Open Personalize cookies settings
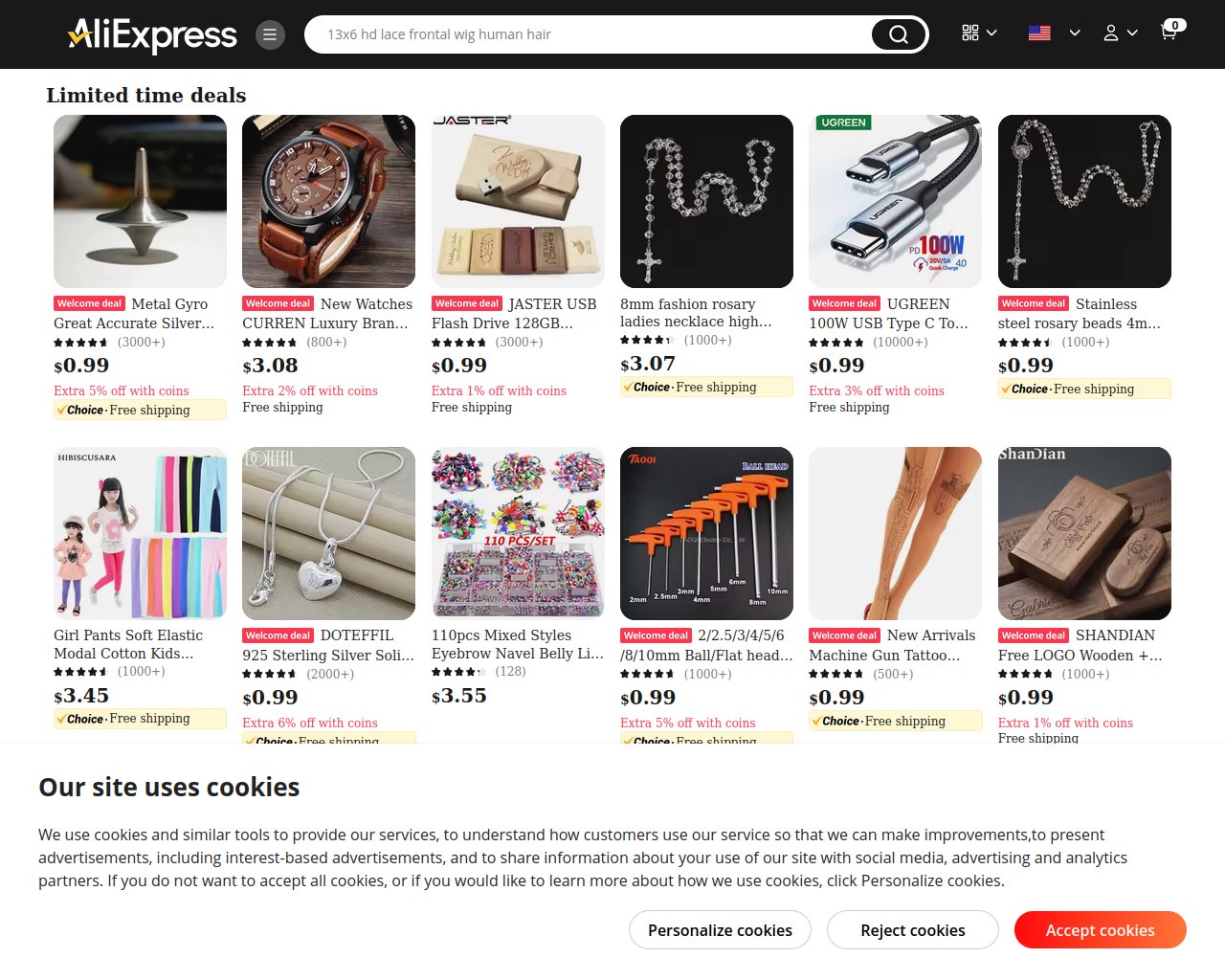This screenshot has height=980, width=1225. 720,930
